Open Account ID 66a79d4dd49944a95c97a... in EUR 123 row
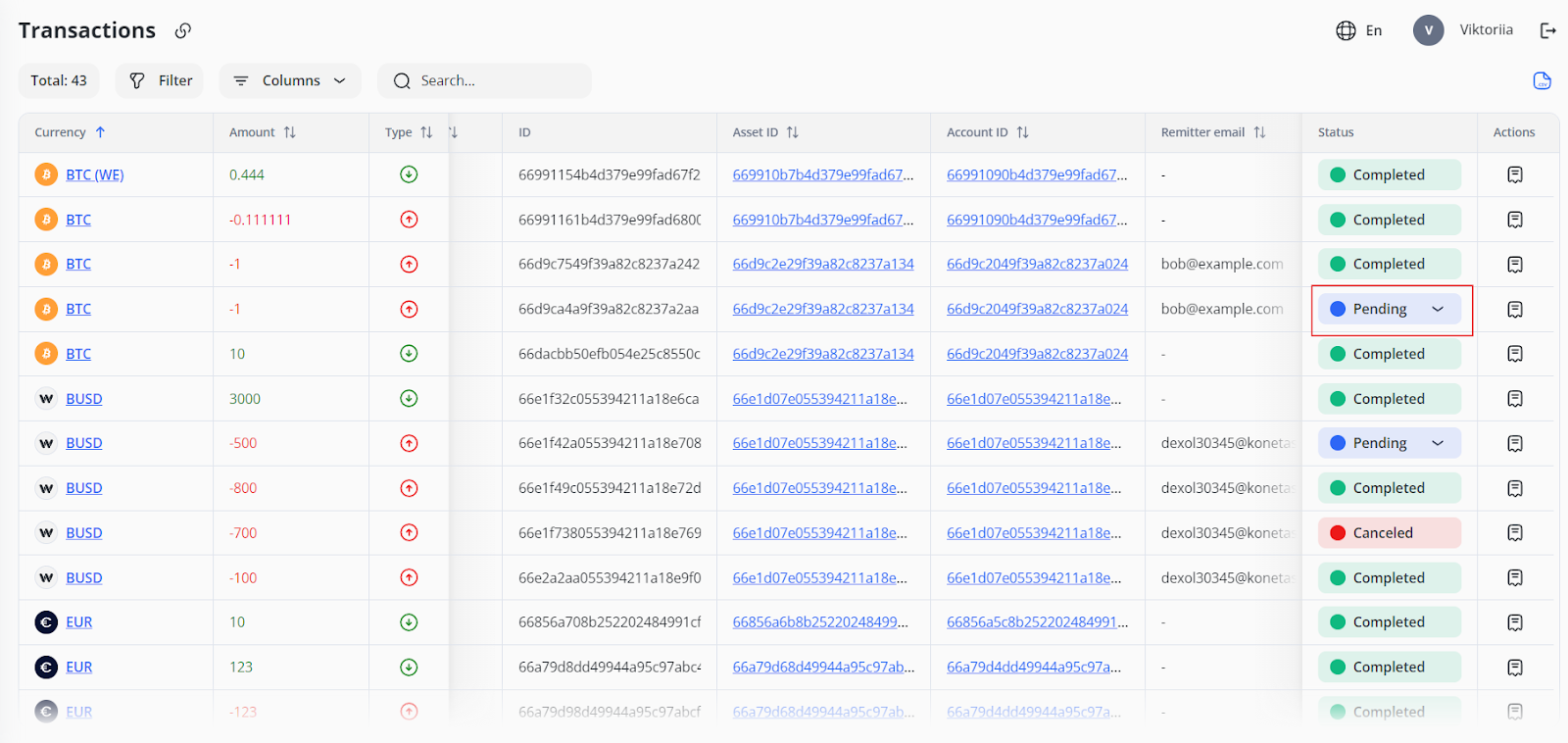Viewport: 1568px width, 743px height. point(1034,668)
